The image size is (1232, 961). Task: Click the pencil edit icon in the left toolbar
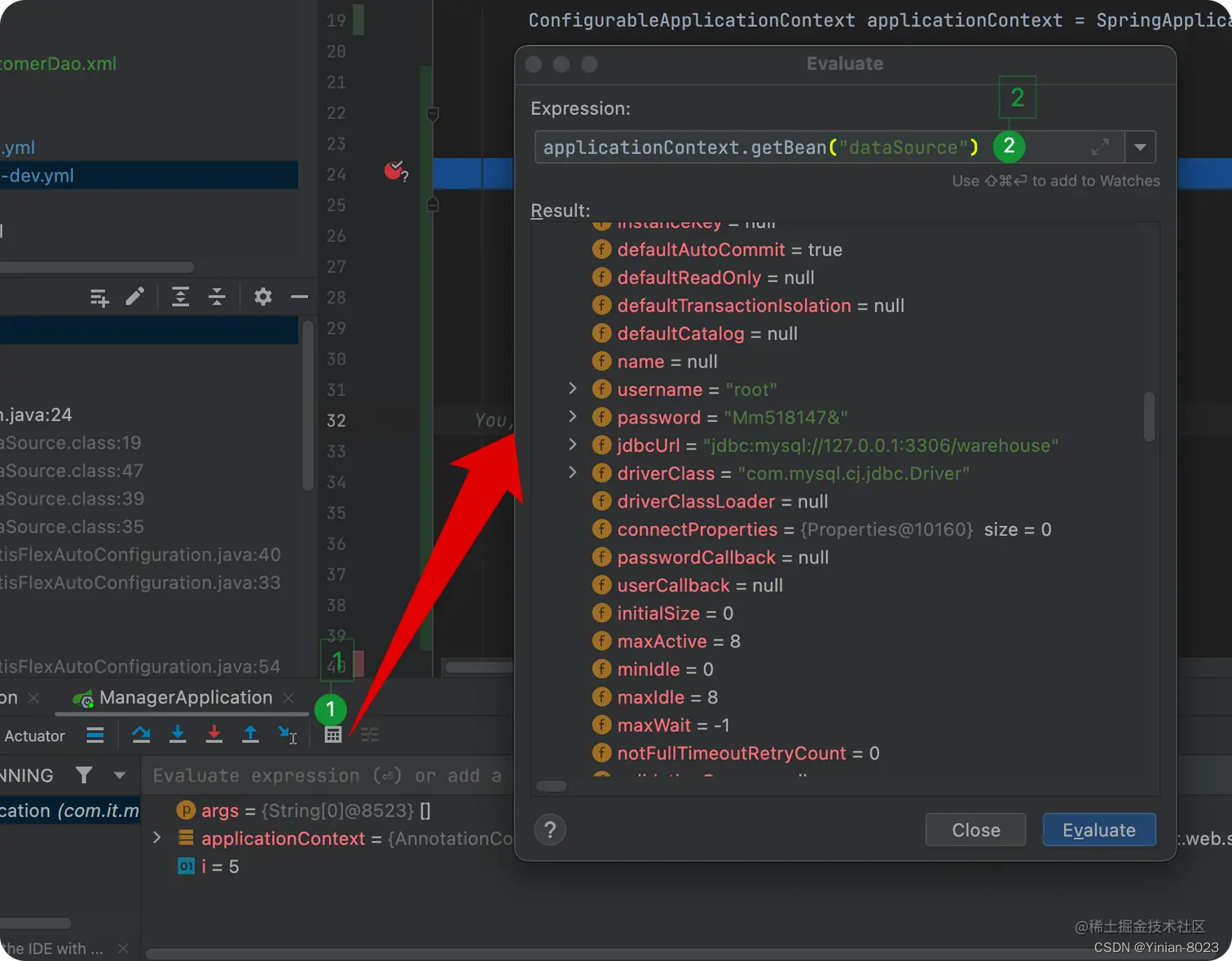point(135,296)
